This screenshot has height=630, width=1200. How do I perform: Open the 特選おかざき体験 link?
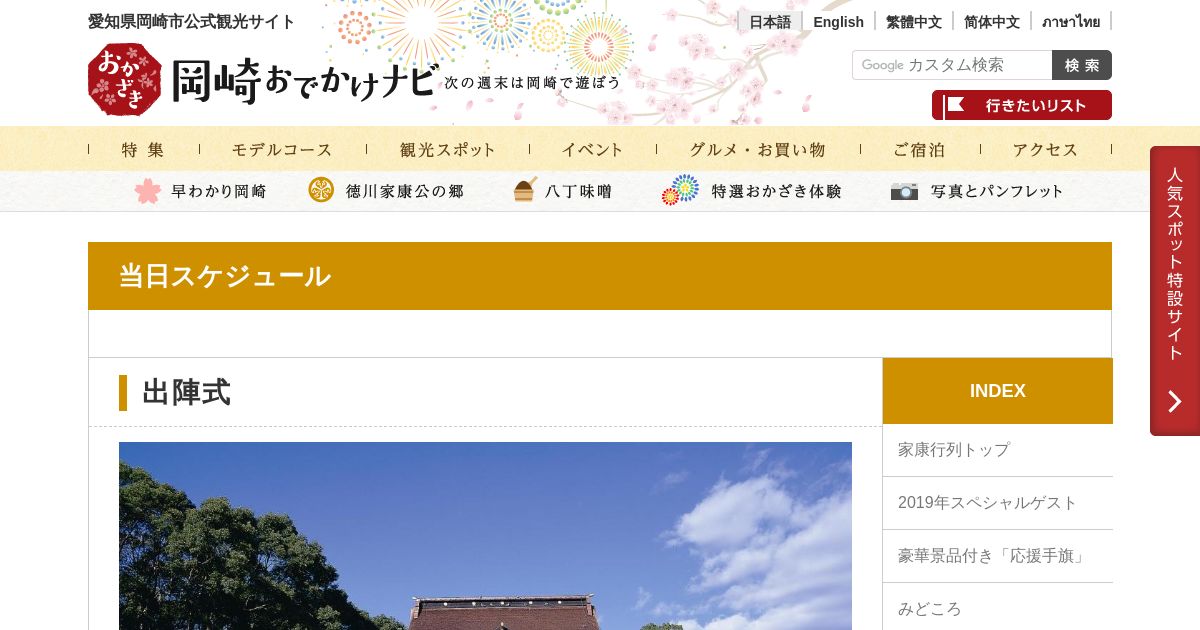[x=777, y=191]
